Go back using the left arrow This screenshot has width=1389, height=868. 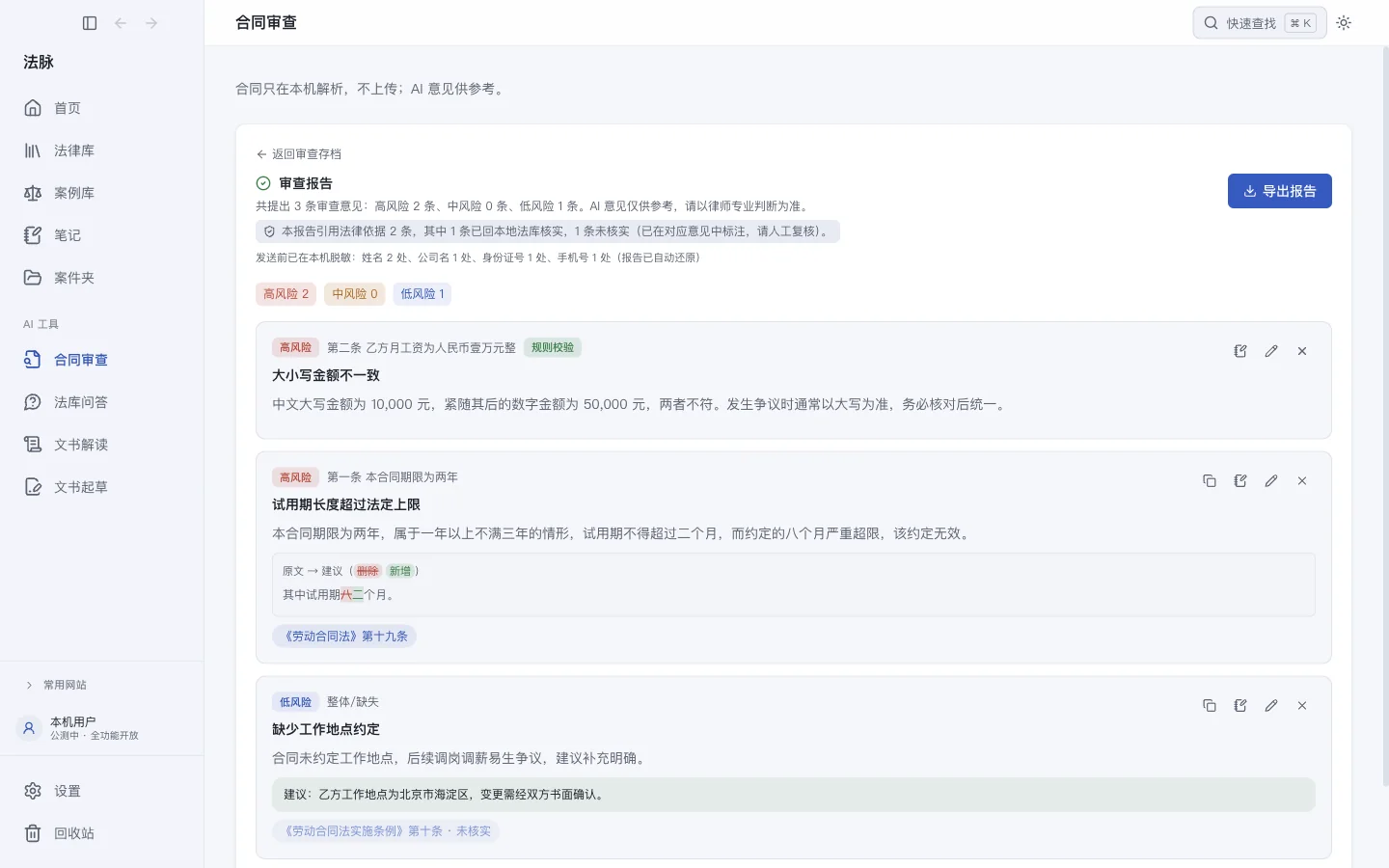(121, 23)
